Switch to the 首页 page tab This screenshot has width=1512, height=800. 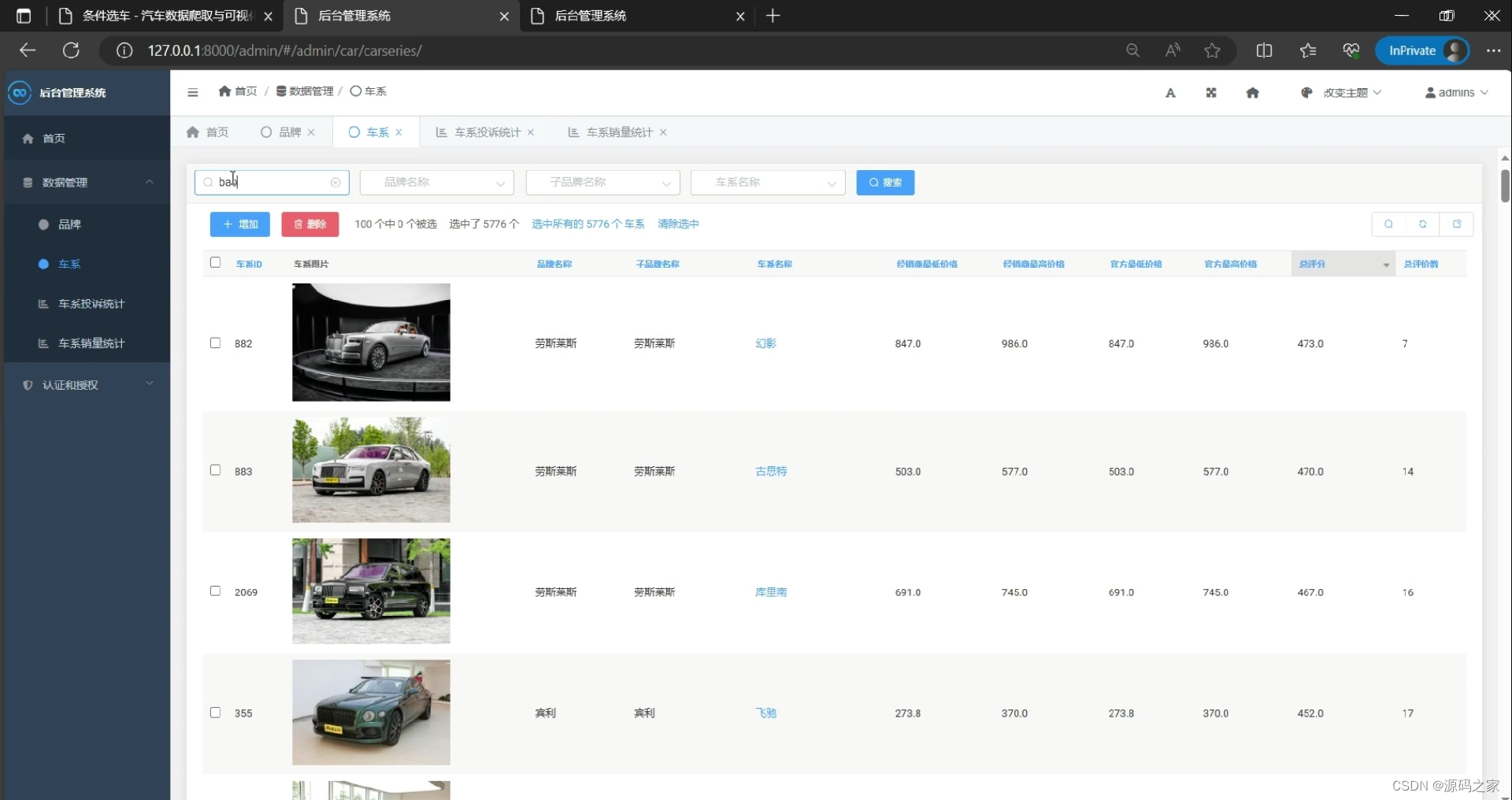pyautogui.click(x=208, y=132)
